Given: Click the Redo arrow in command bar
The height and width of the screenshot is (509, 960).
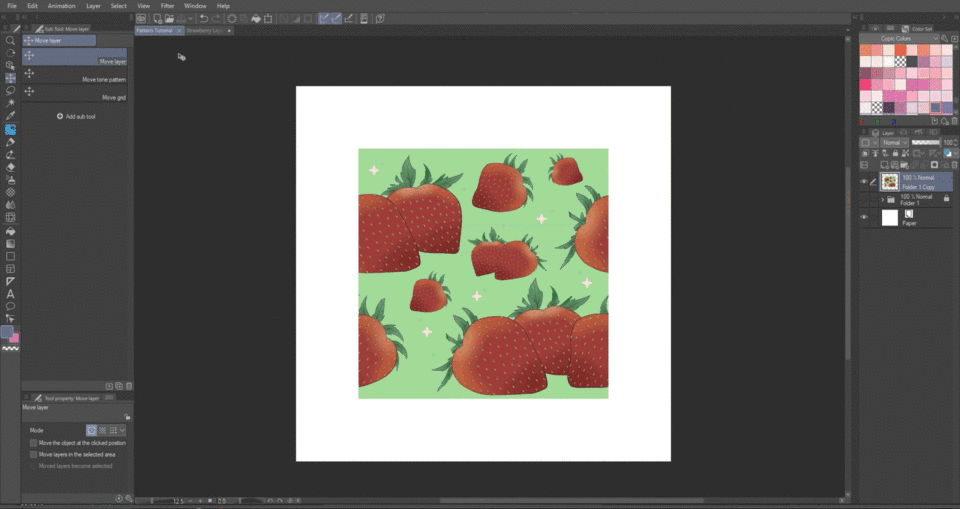Looking at the screenshot, I should (x=216, y=18).
